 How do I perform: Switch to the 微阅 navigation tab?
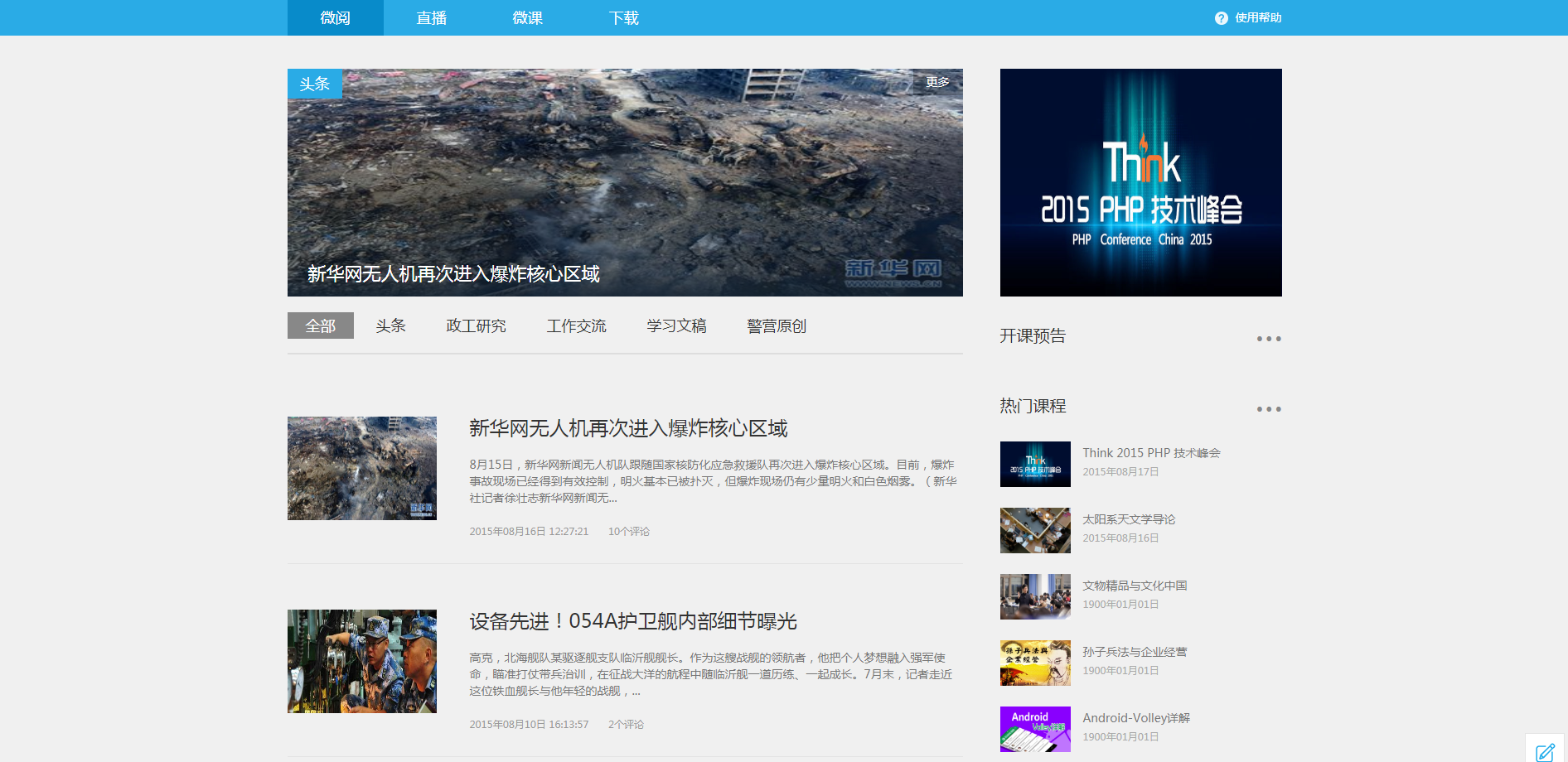point(336,17)
